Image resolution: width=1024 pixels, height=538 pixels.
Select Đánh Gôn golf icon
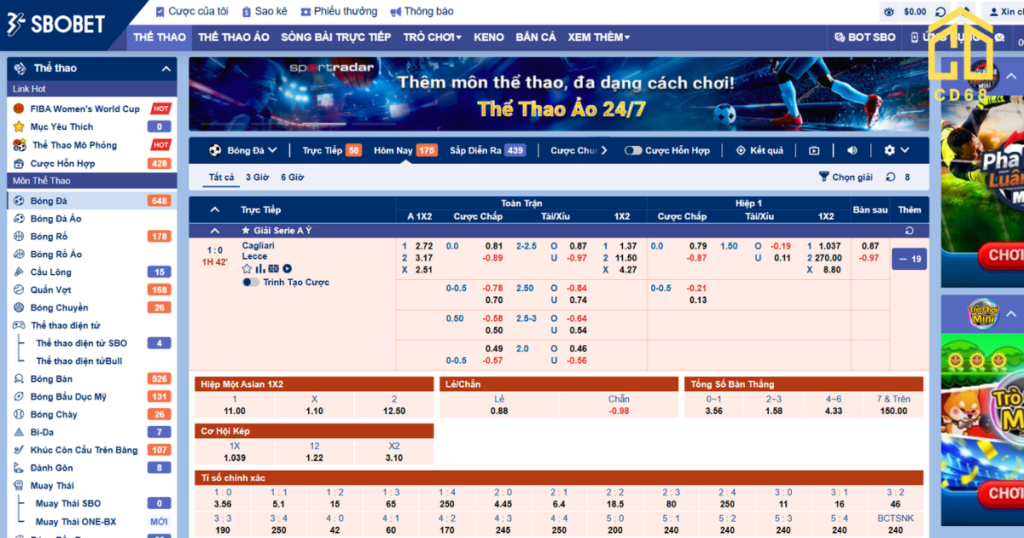click(19, 467)
